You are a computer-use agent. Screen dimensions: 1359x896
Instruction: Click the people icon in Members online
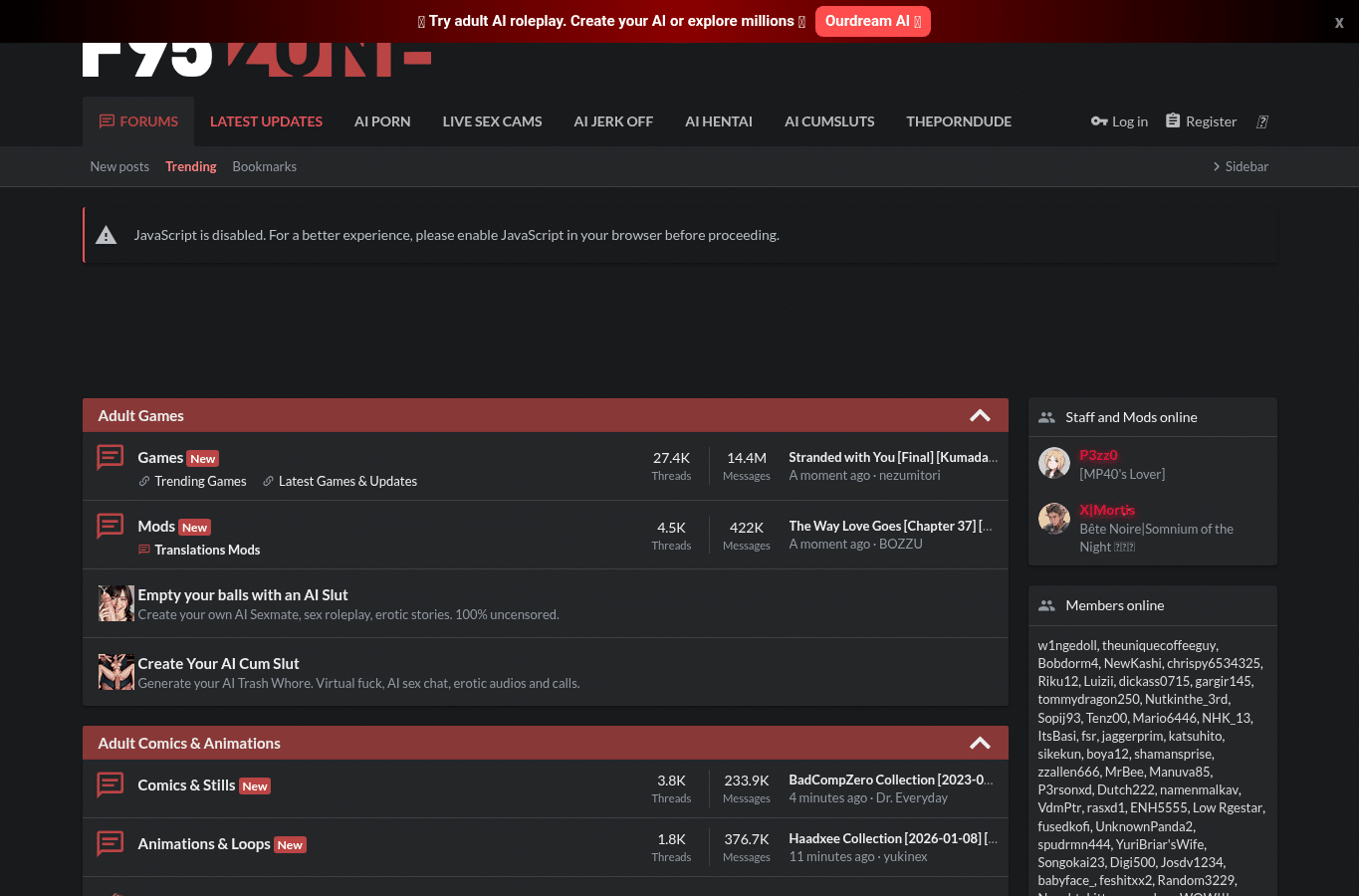(1046, 605)
